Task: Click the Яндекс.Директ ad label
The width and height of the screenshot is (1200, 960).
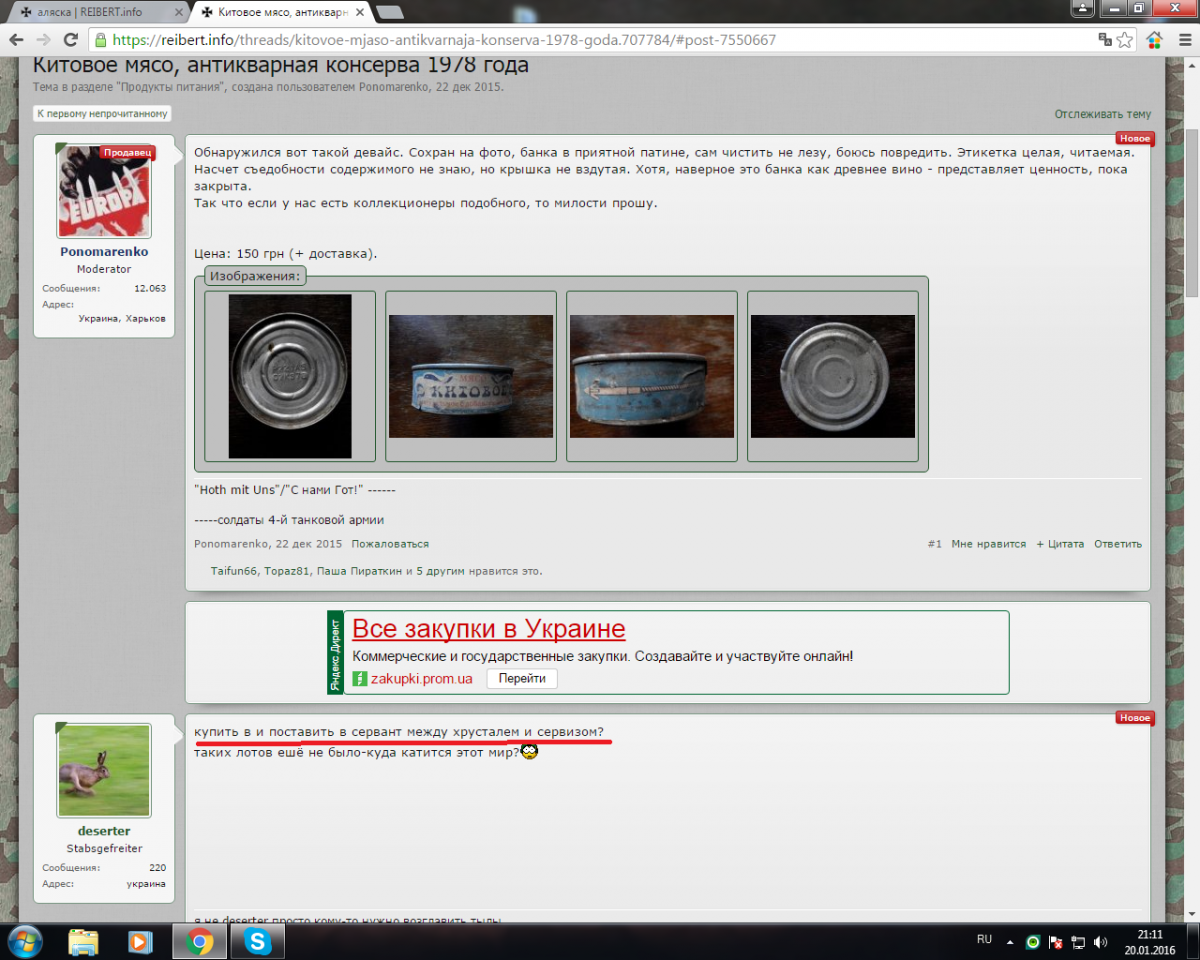Action: point(335,653)
